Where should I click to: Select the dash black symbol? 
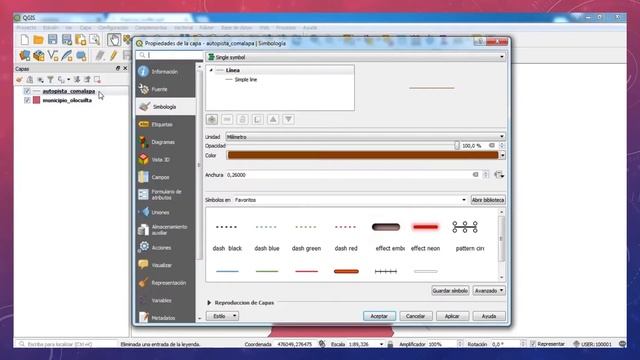pyautogui.click(x=227, y=236)
